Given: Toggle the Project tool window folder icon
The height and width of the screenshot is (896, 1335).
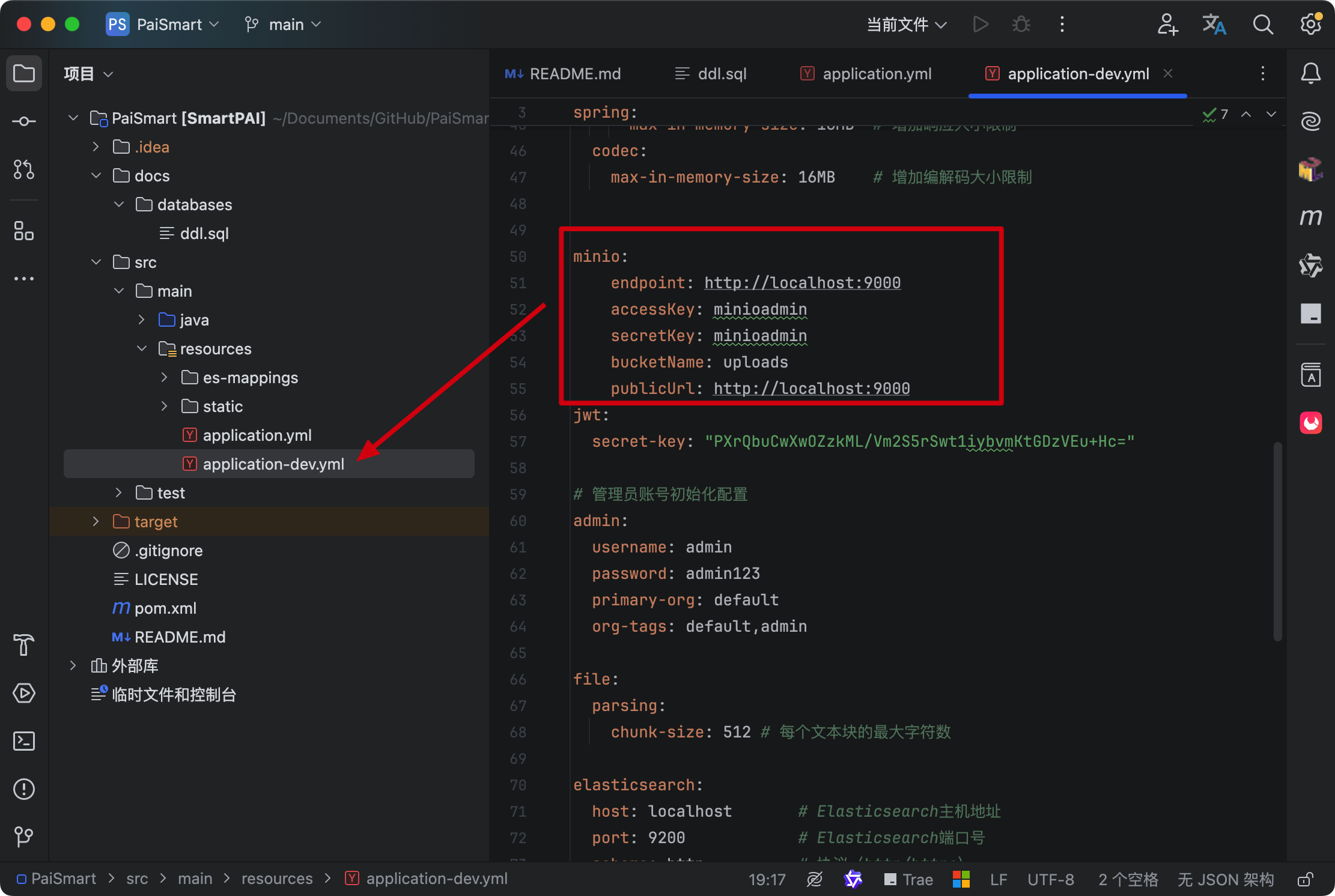Looking at the screenshot, I should coord(24,73).
